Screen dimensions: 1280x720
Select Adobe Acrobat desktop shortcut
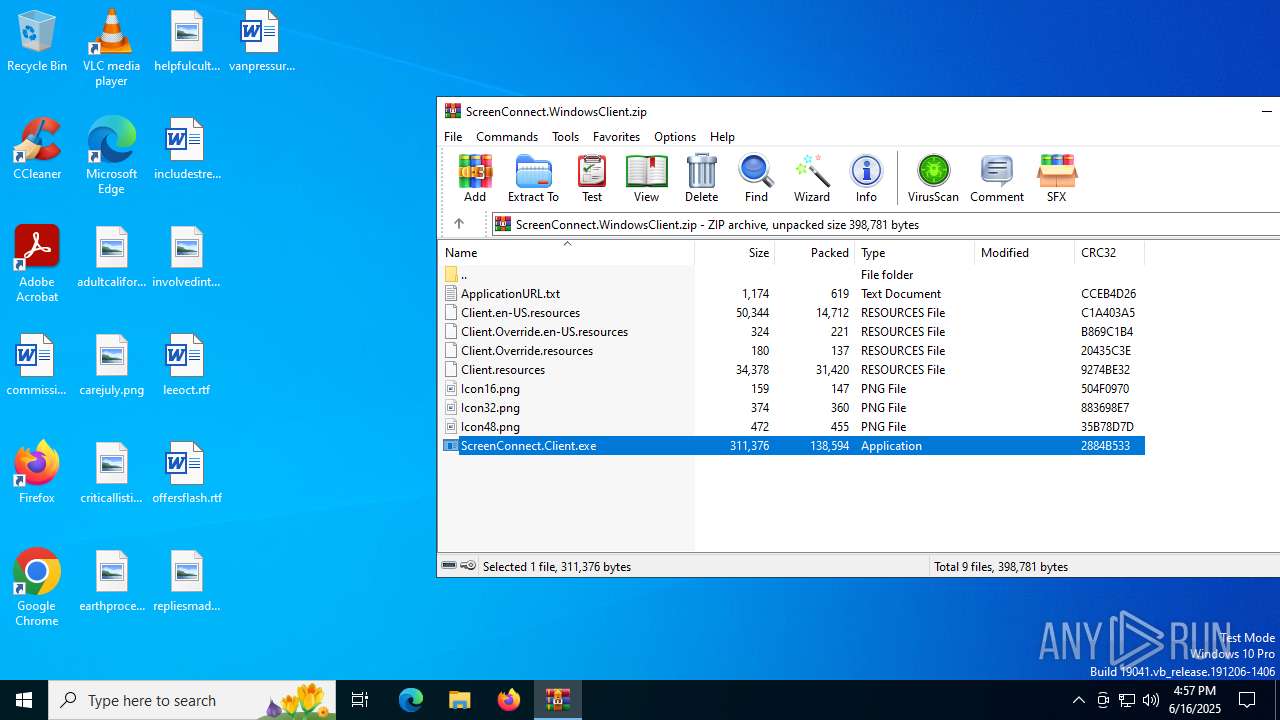tap(37, 264)
